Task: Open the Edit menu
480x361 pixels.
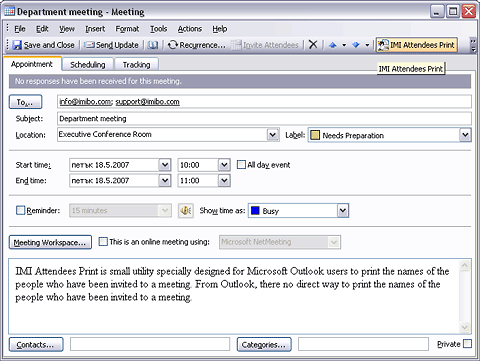Action: click(x=42, y=29)
